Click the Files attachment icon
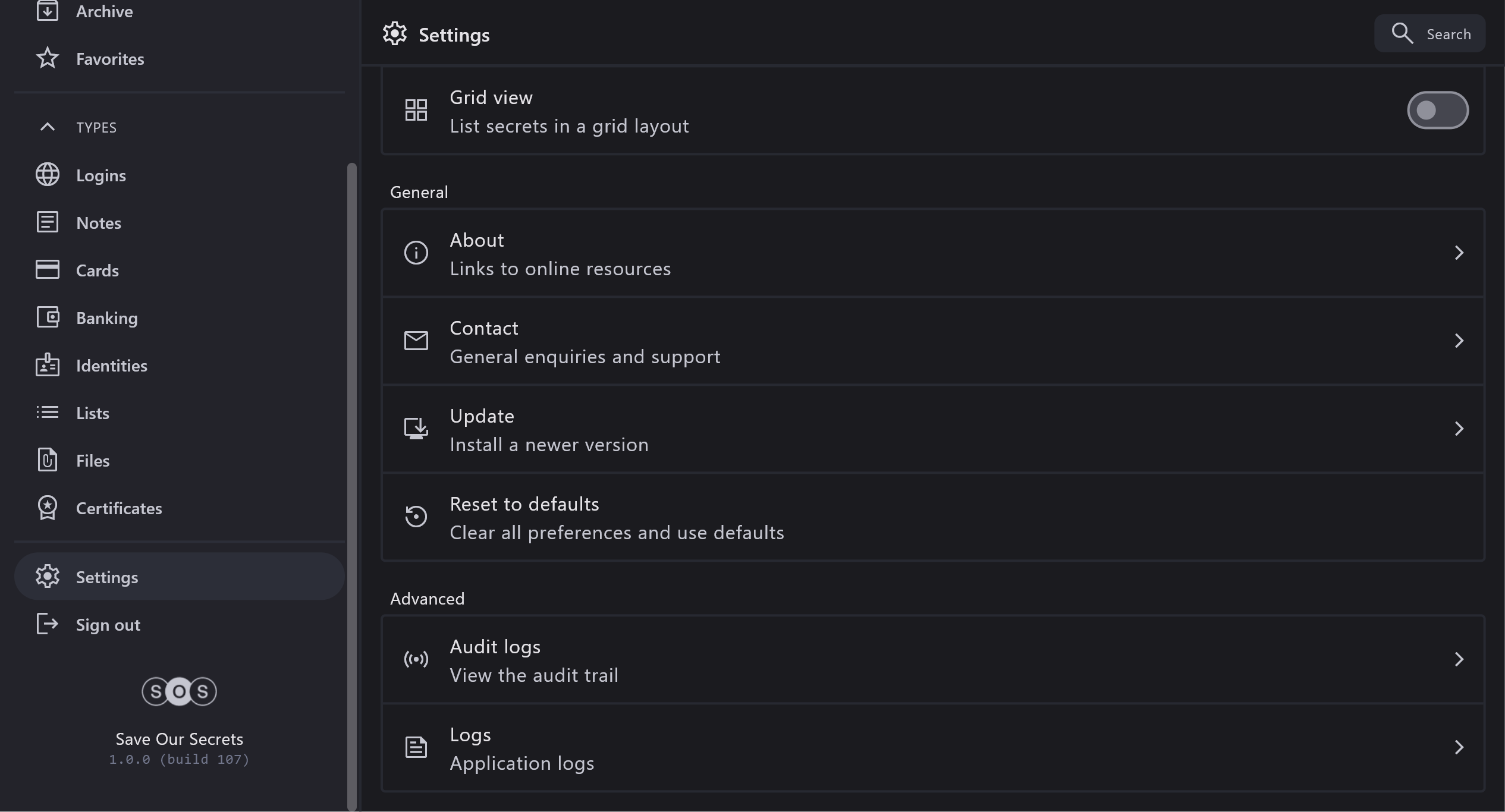1505x812 pixels. coord(48,460)
